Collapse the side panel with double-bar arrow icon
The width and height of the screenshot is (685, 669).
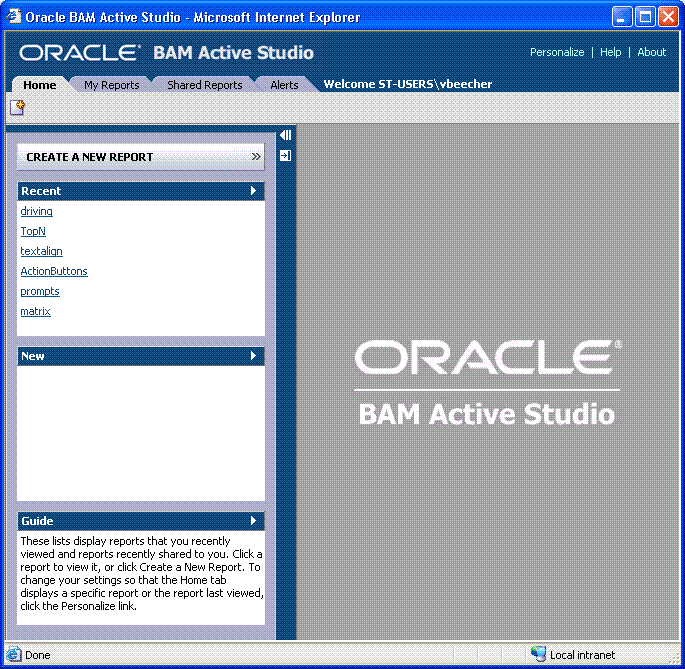pos(286,135)
